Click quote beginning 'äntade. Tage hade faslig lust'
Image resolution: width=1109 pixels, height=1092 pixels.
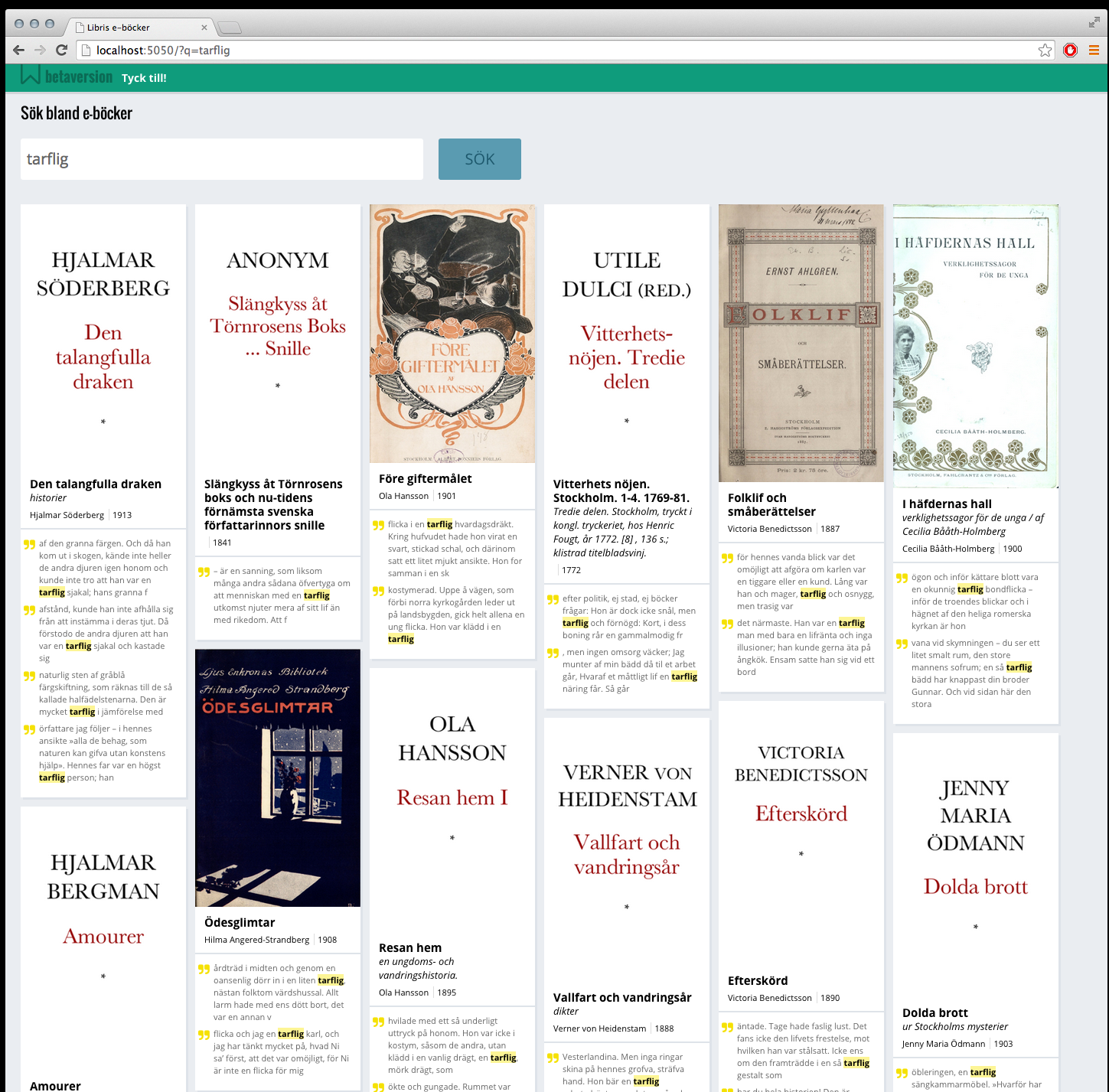point(804,1051)
